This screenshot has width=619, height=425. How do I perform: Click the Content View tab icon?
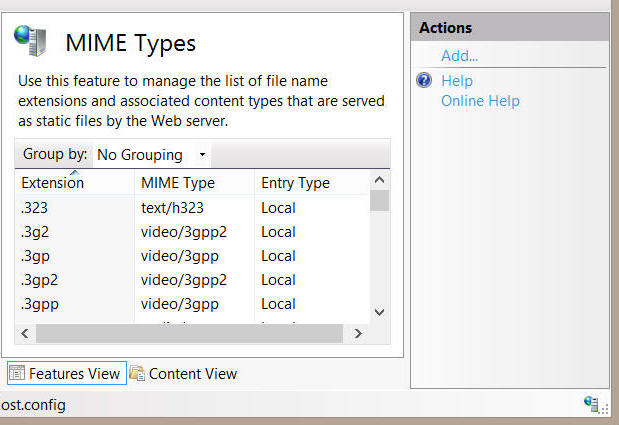tap(137, 374)
